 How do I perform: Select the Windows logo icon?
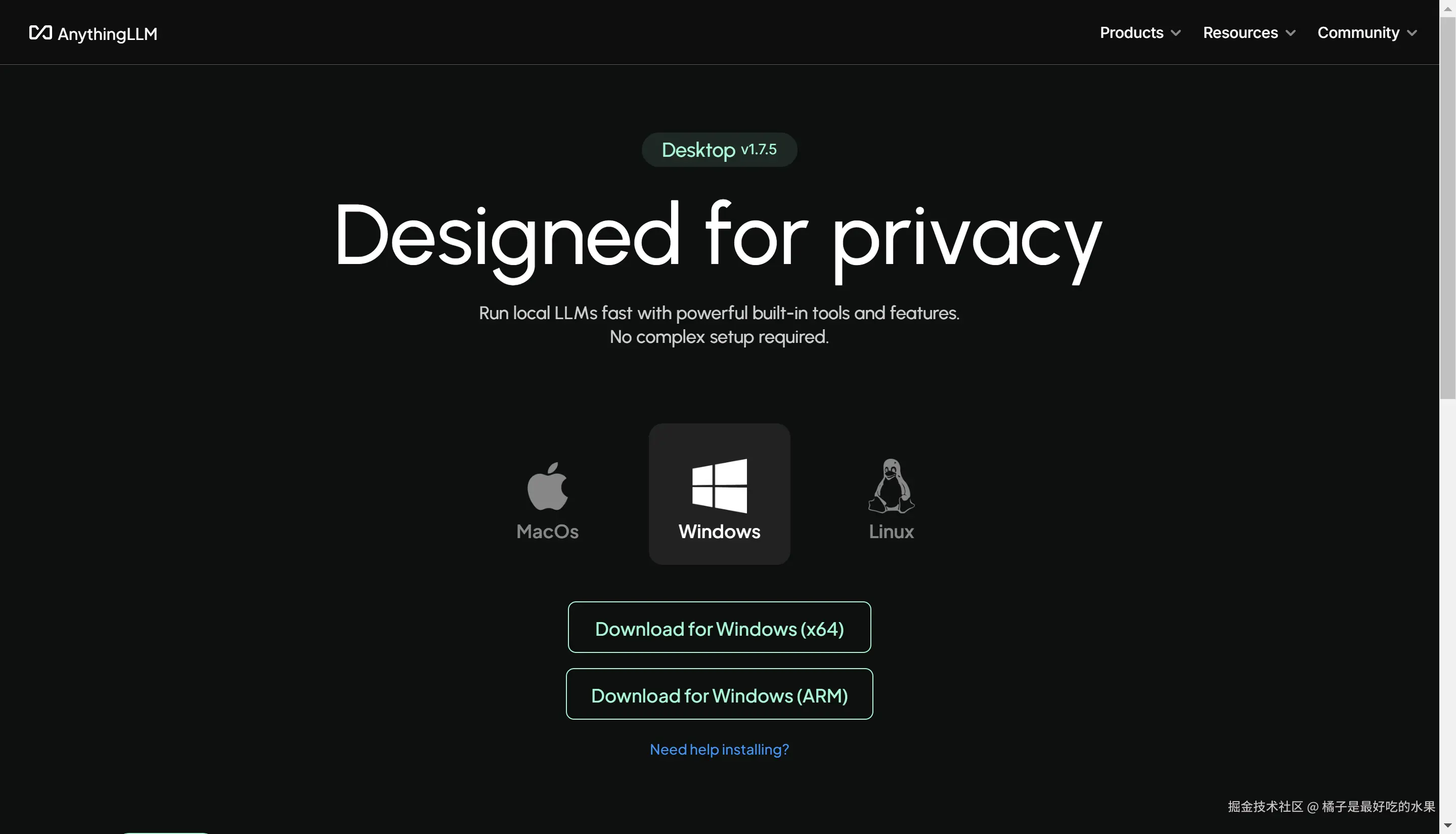tap(720, 486)
